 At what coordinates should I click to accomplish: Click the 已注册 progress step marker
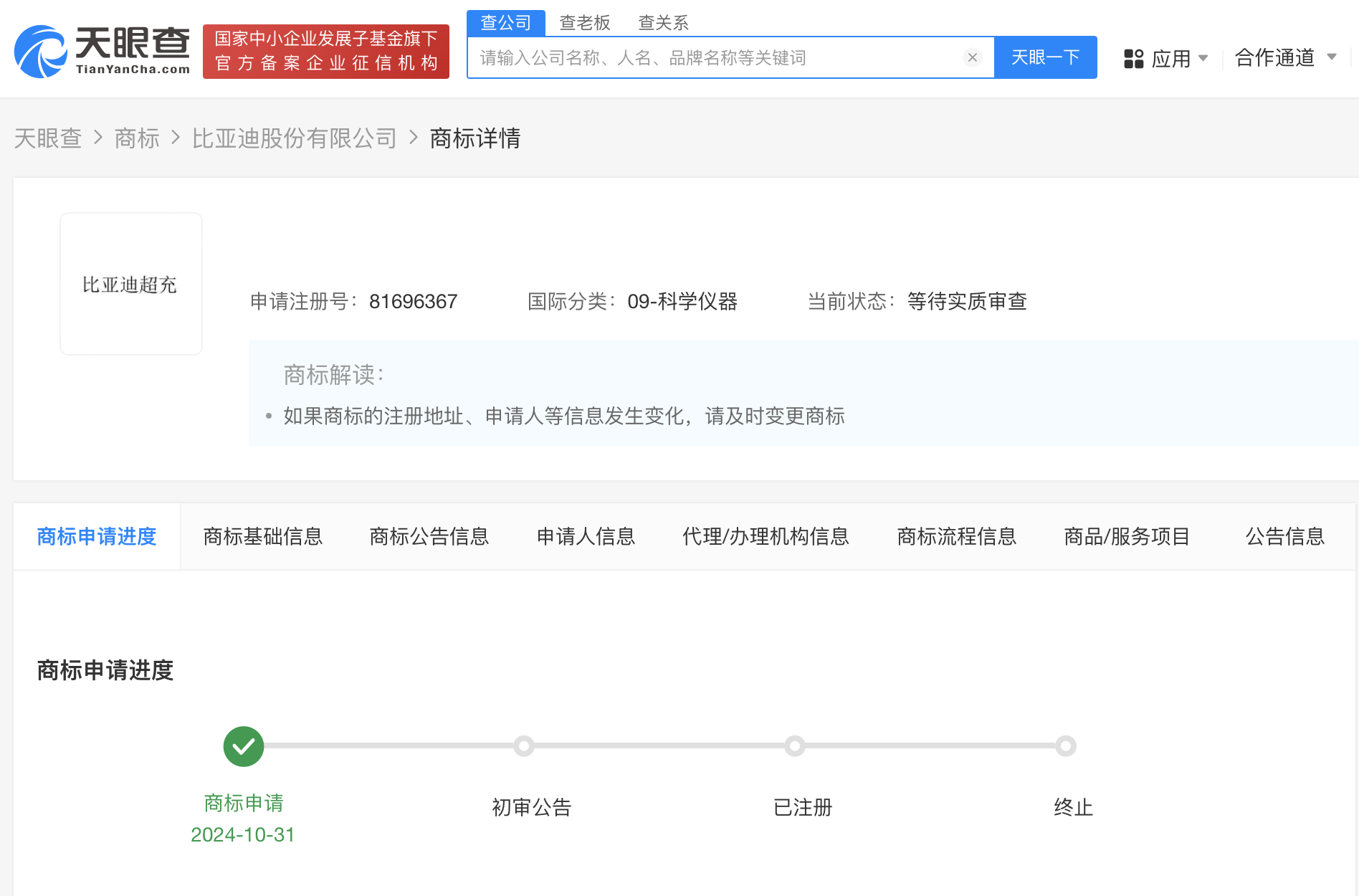(x=794, y=746)
